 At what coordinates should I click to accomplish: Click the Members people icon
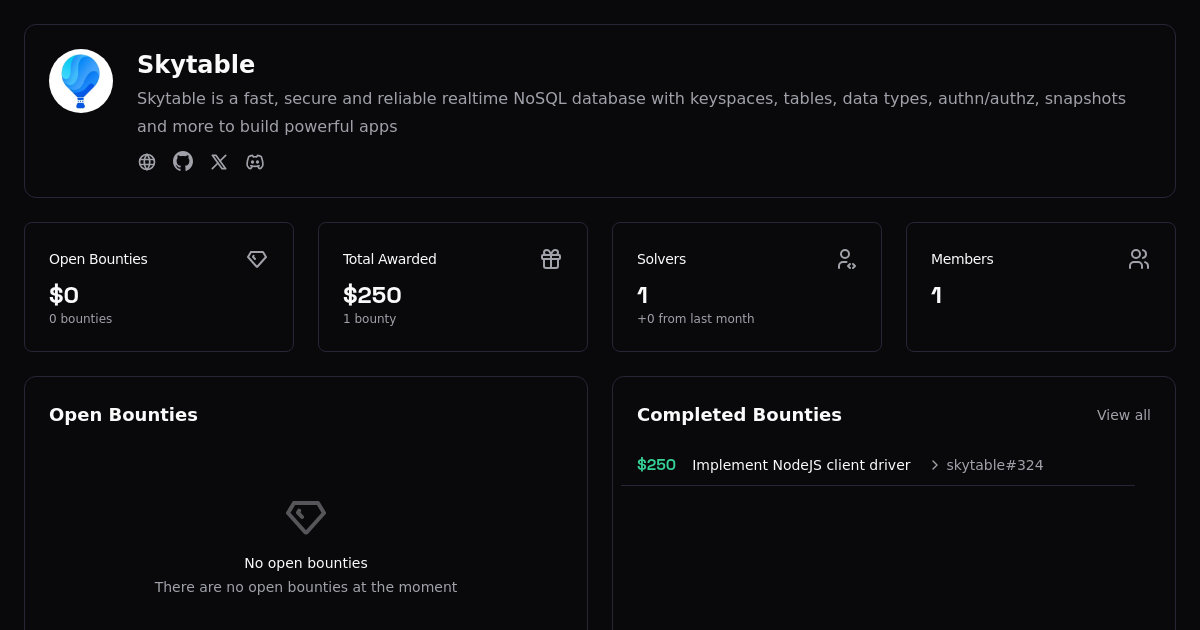click(x=1139, y=259)
